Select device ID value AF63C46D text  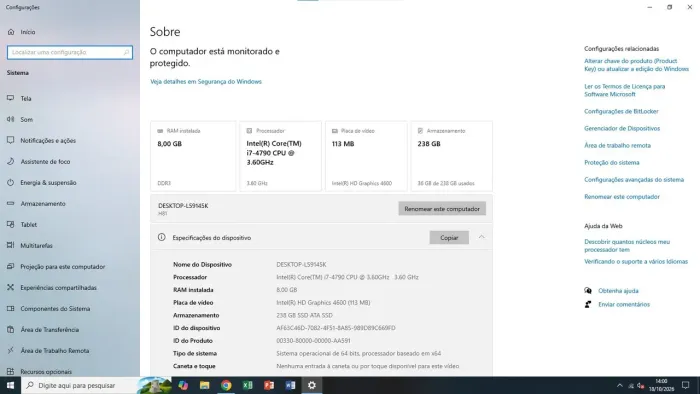point(336,328)
